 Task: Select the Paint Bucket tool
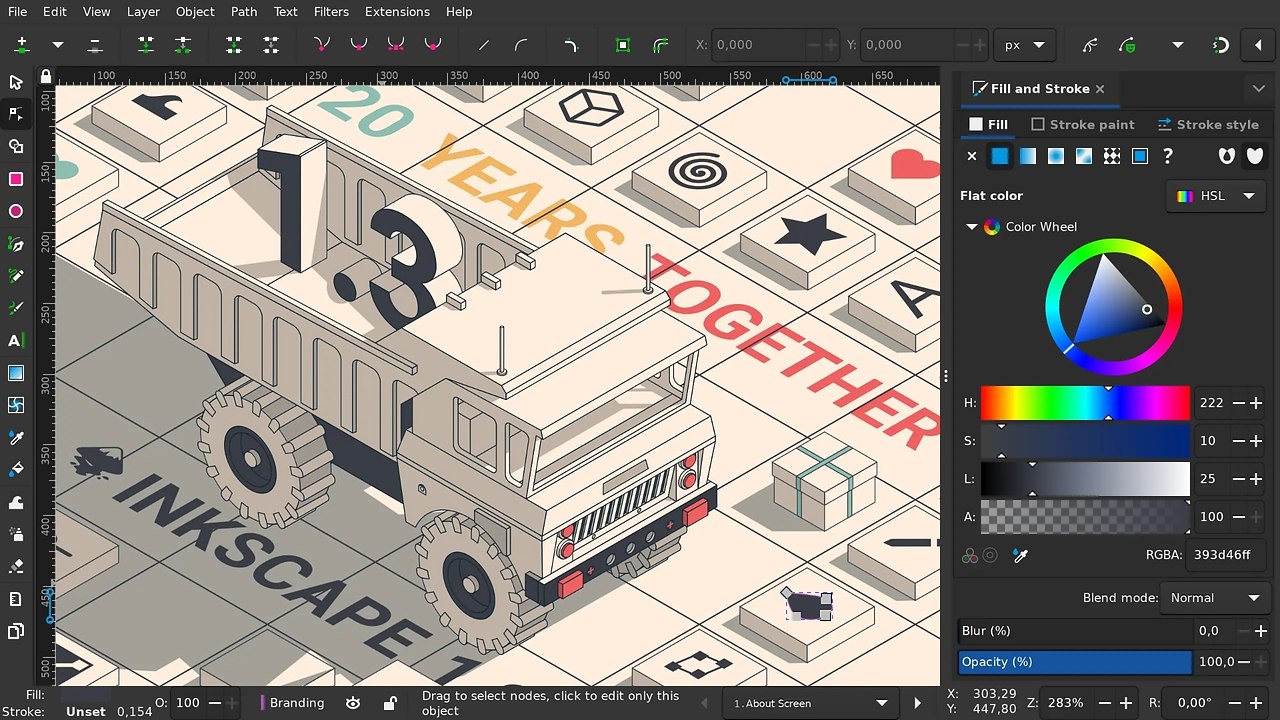pyautogui.click(x=15, y=470)
